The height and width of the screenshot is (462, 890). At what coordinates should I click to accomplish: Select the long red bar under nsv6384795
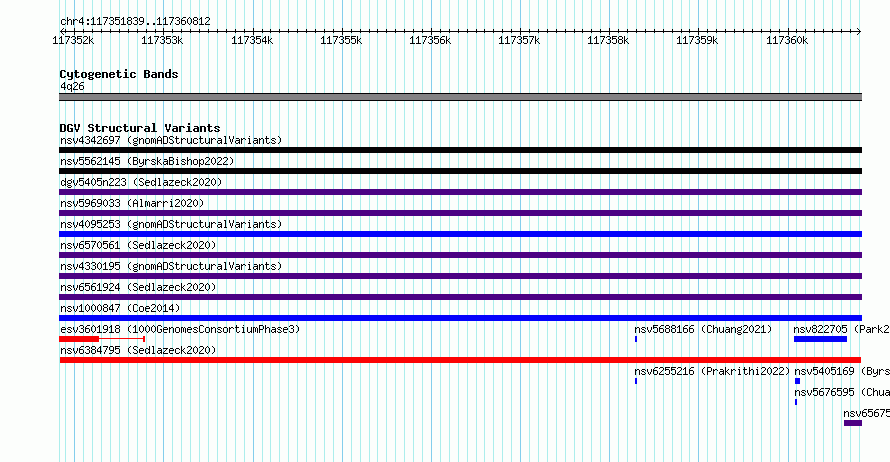(460, 360)
